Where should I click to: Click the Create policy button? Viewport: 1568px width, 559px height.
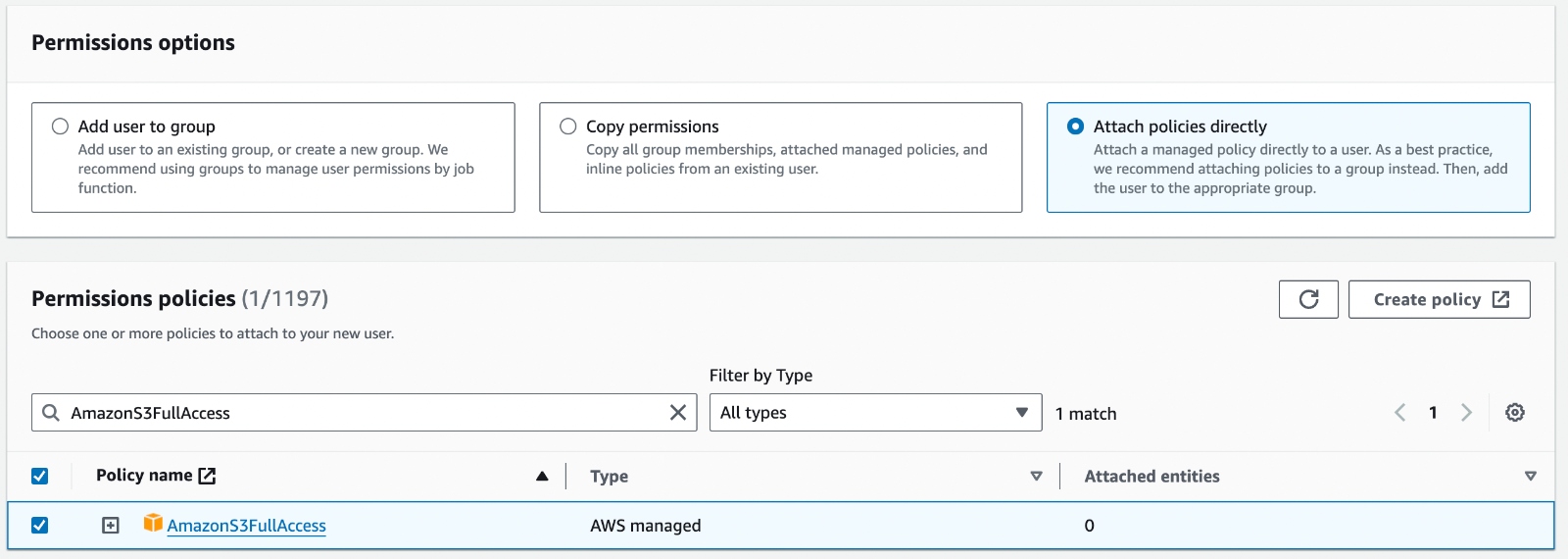click(1439, 299)
